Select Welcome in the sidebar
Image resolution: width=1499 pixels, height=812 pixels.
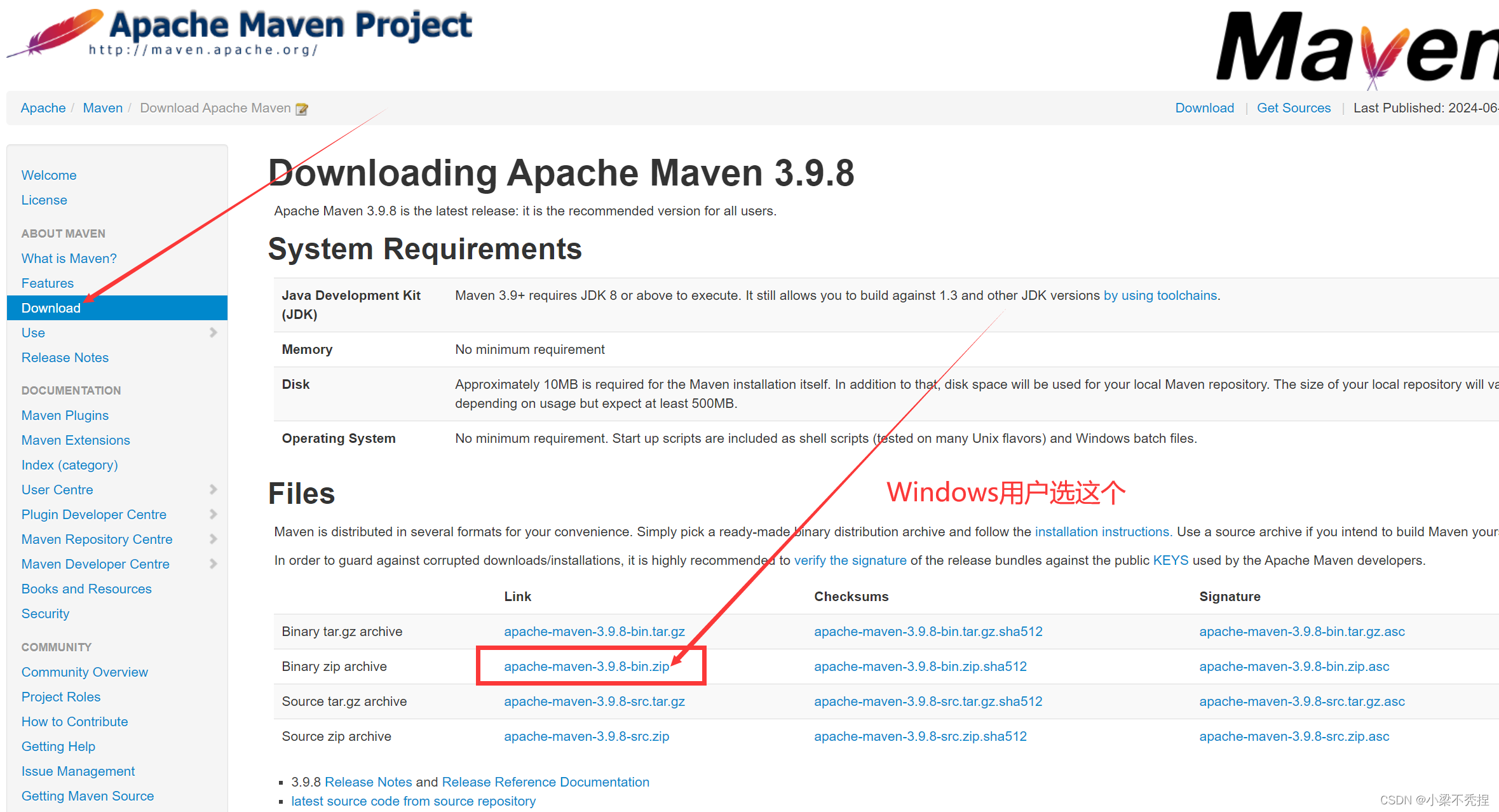49,175
